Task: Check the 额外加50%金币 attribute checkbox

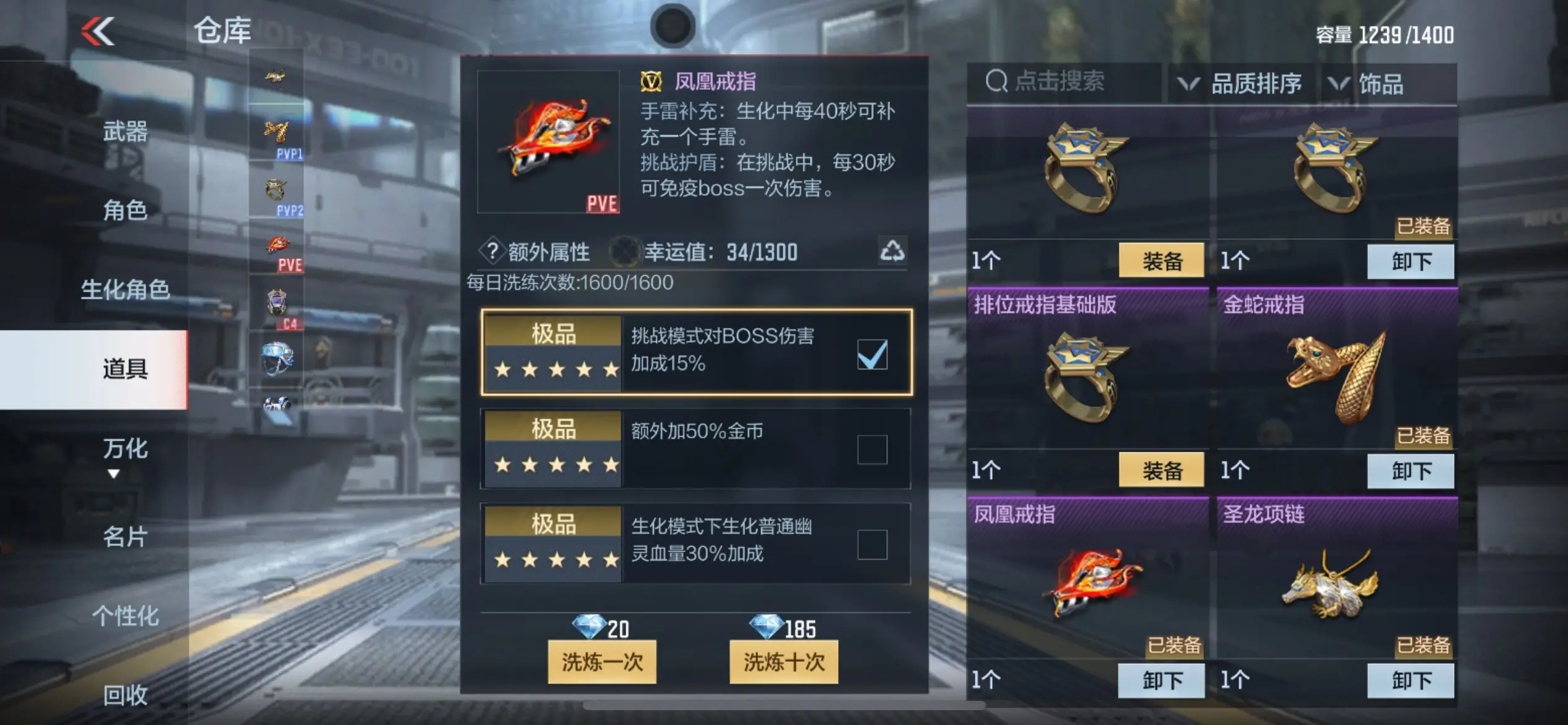Action: click(x=872, y=449)
